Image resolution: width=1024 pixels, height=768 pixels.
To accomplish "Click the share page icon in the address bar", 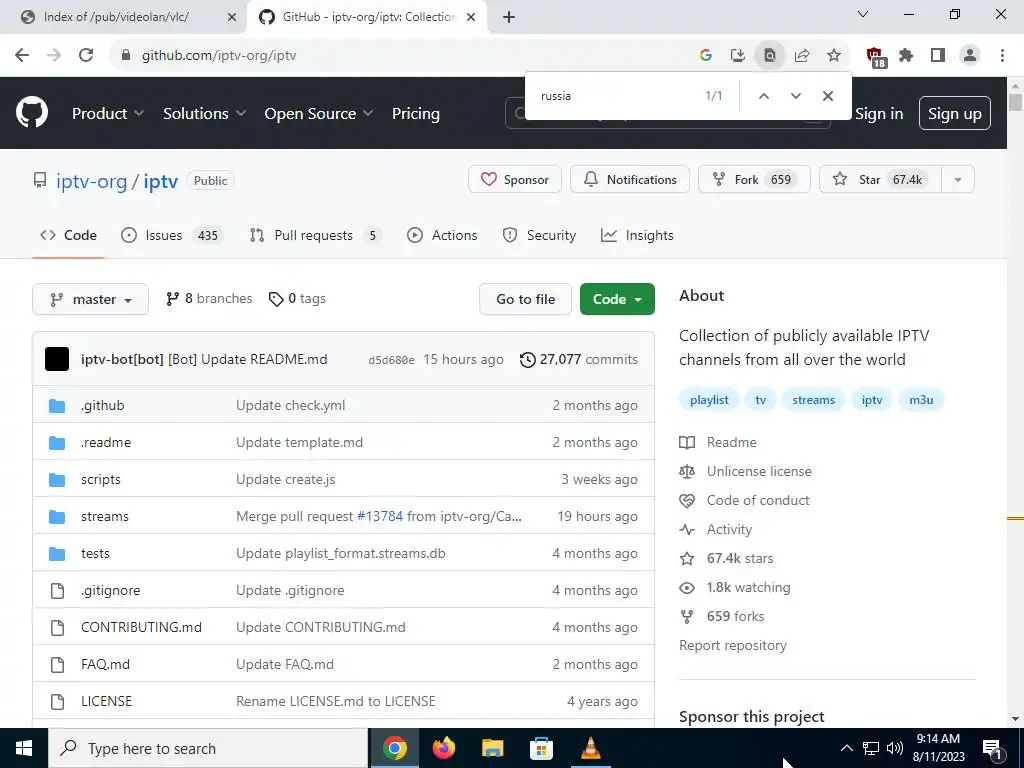I will pyautogui.click(x=801, y=56).
